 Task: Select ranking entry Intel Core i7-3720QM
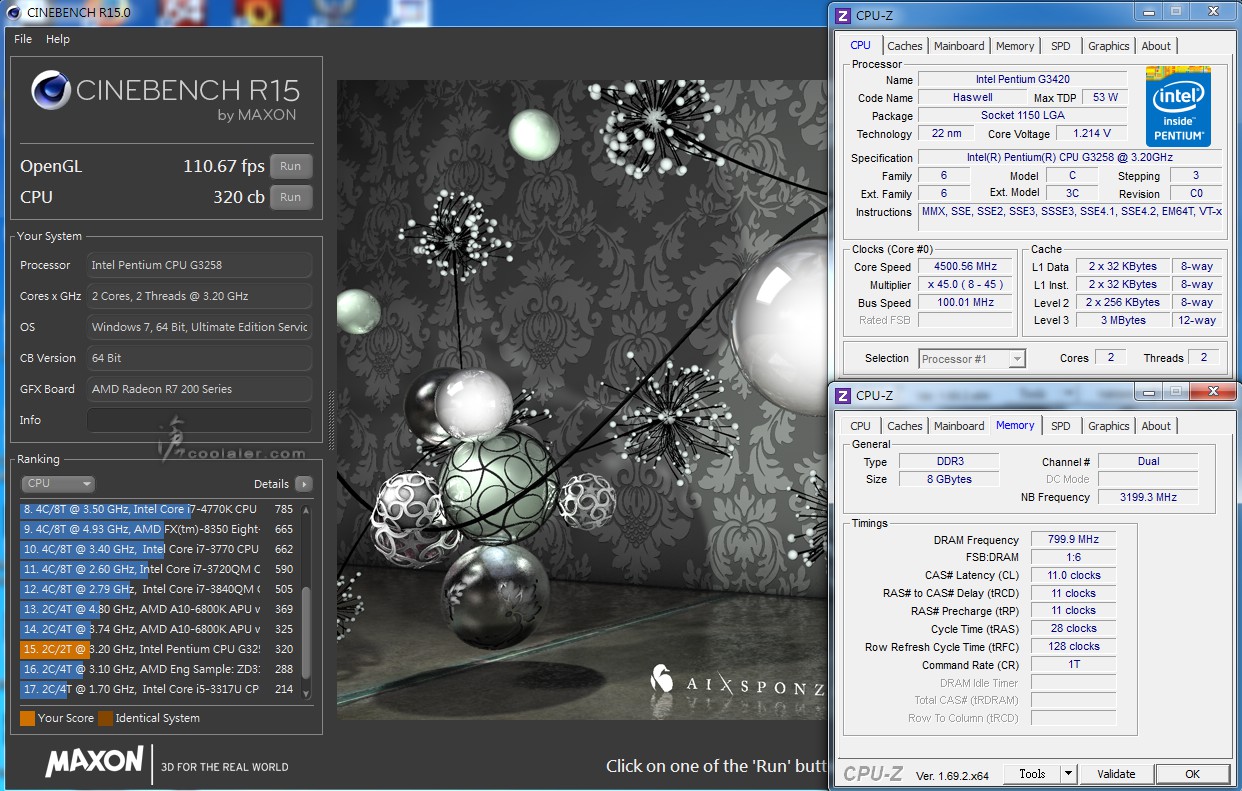tap(158, 569)
